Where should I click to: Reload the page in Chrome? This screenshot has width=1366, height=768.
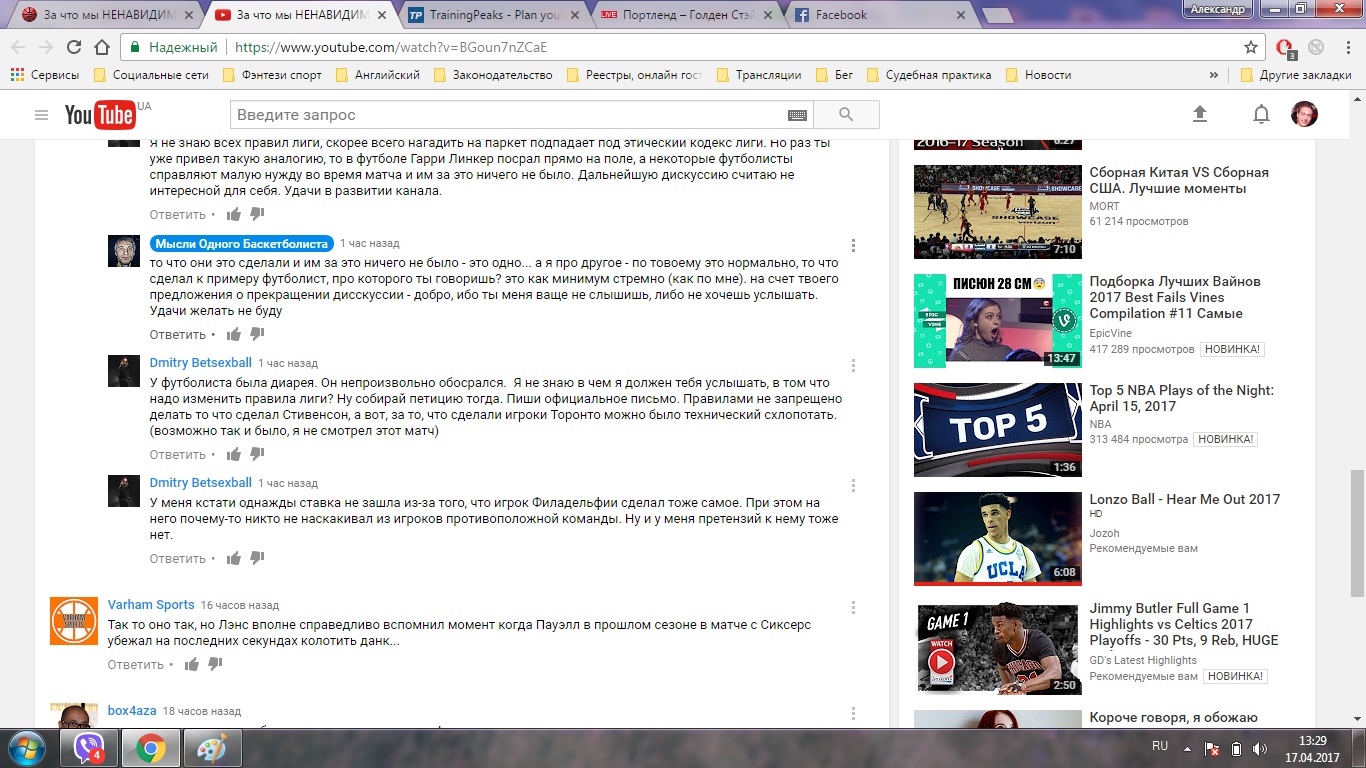(74, 47)
